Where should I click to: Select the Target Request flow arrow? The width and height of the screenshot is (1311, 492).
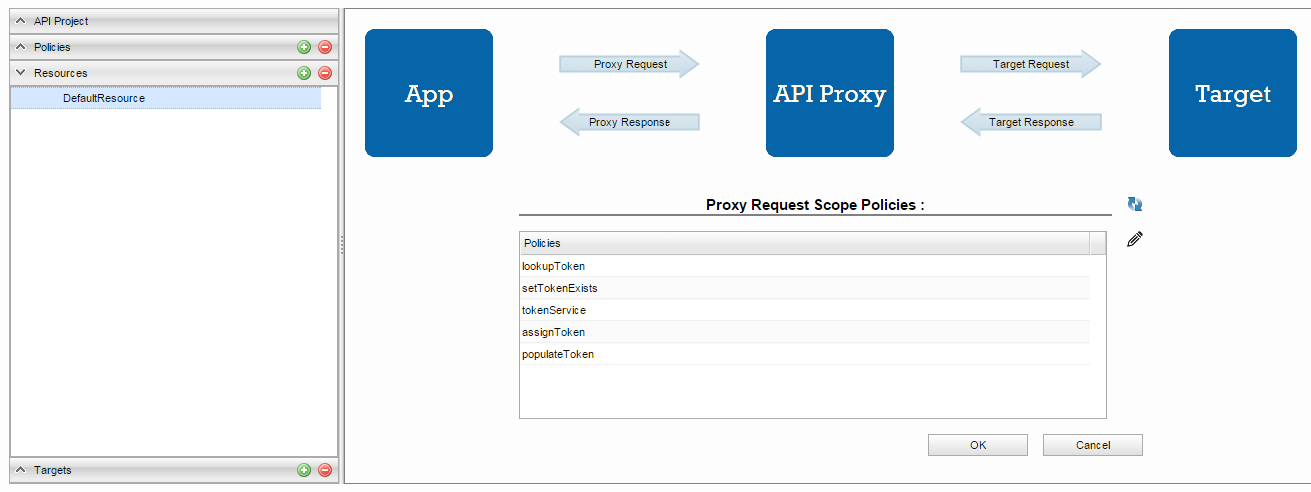tap(1031, 64)
